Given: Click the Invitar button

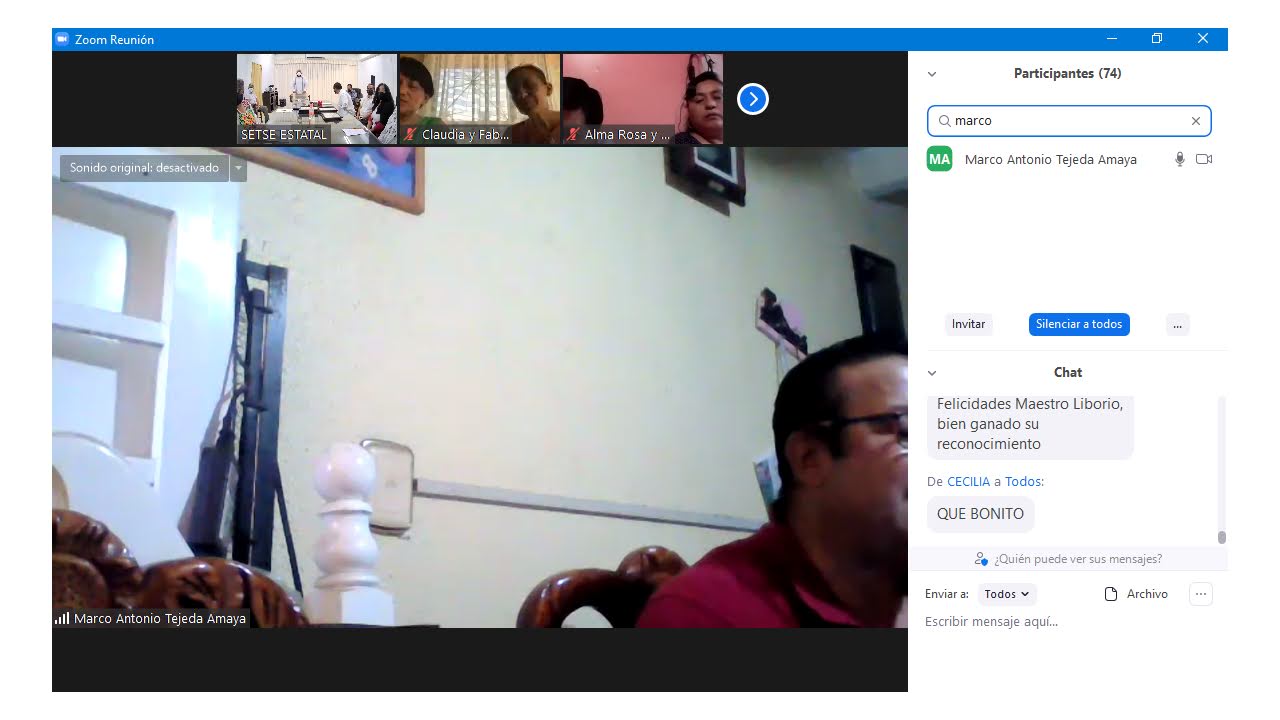Looking at the screenshot, I should [x=968, y=324].
